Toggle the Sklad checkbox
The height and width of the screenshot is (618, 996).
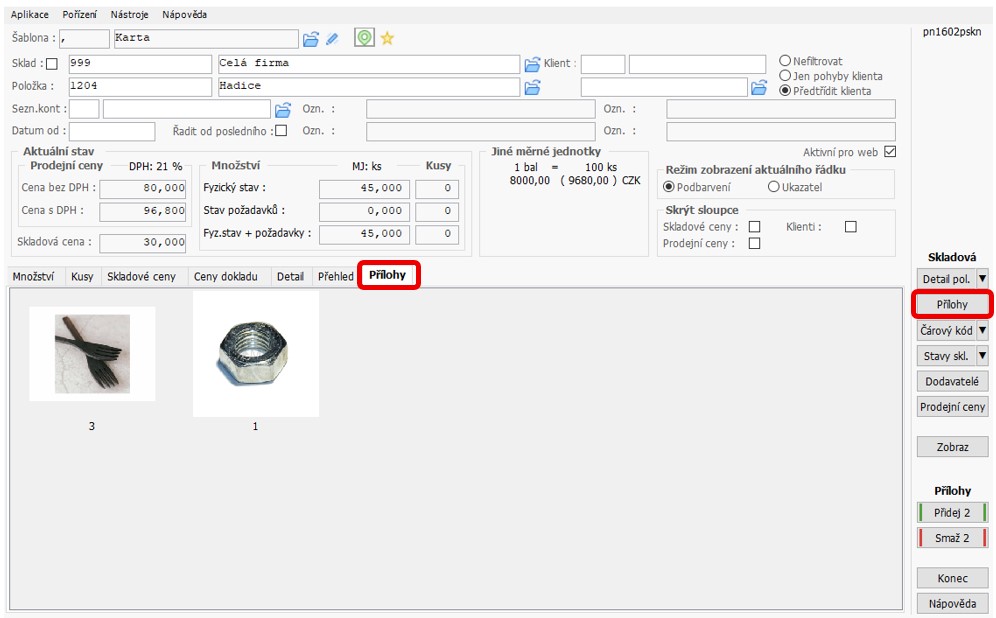52,64
